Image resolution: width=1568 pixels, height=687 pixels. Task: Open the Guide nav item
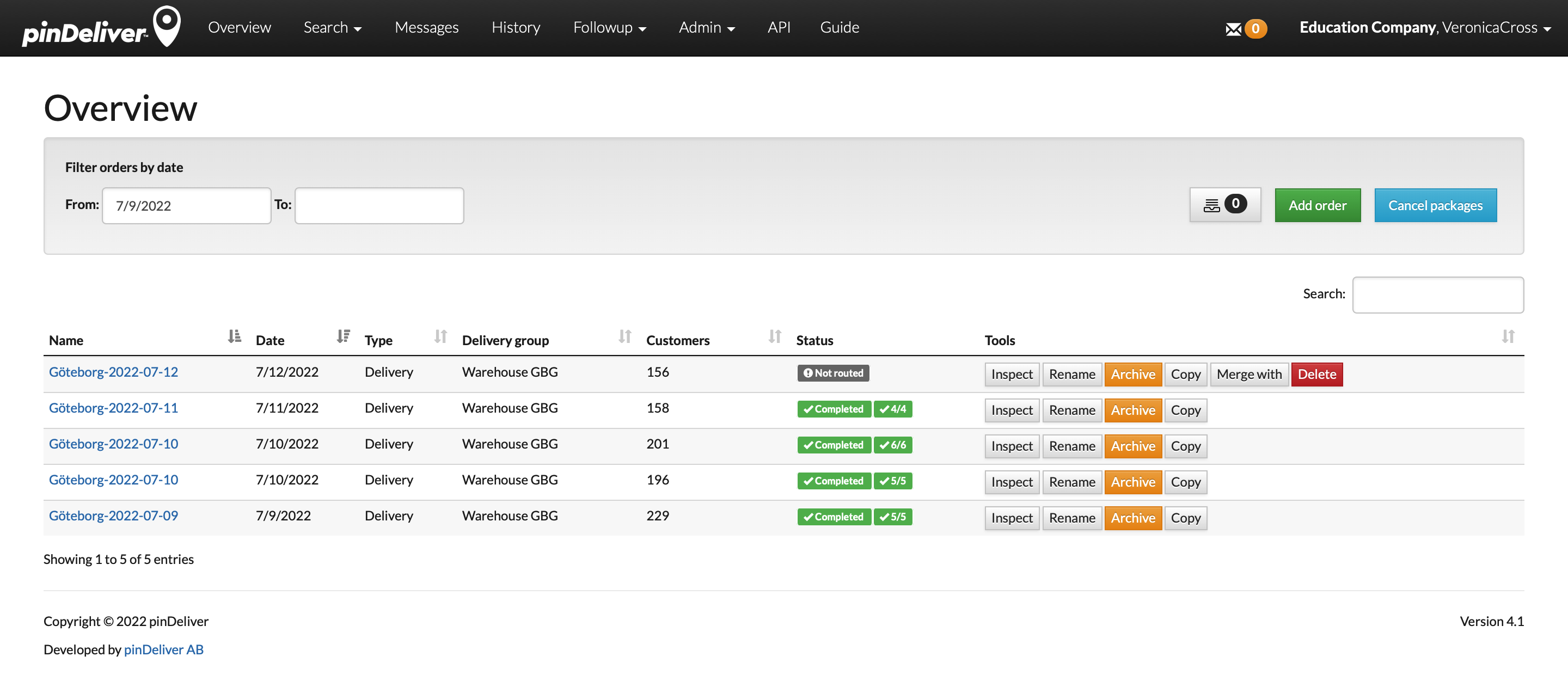[x=840, y=27]
